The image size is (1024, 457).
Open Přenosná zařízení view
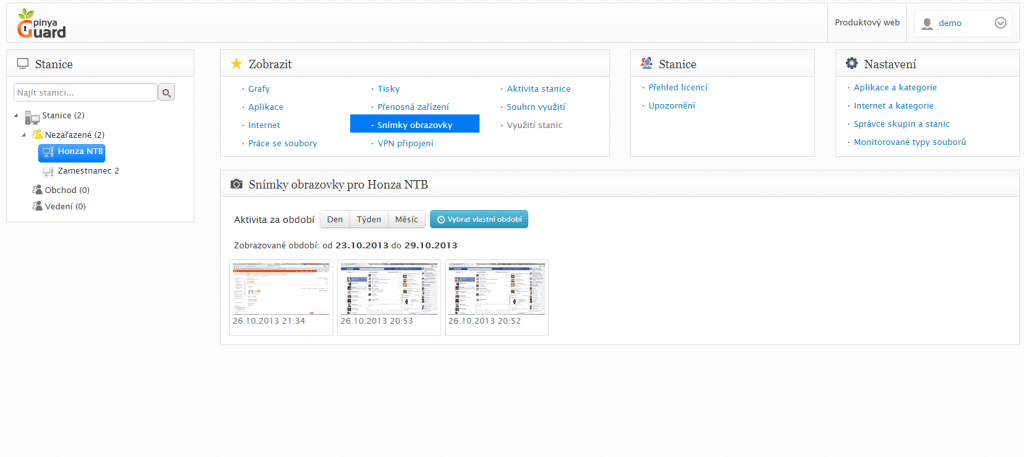pyautogui.click(x=413, y=106)
